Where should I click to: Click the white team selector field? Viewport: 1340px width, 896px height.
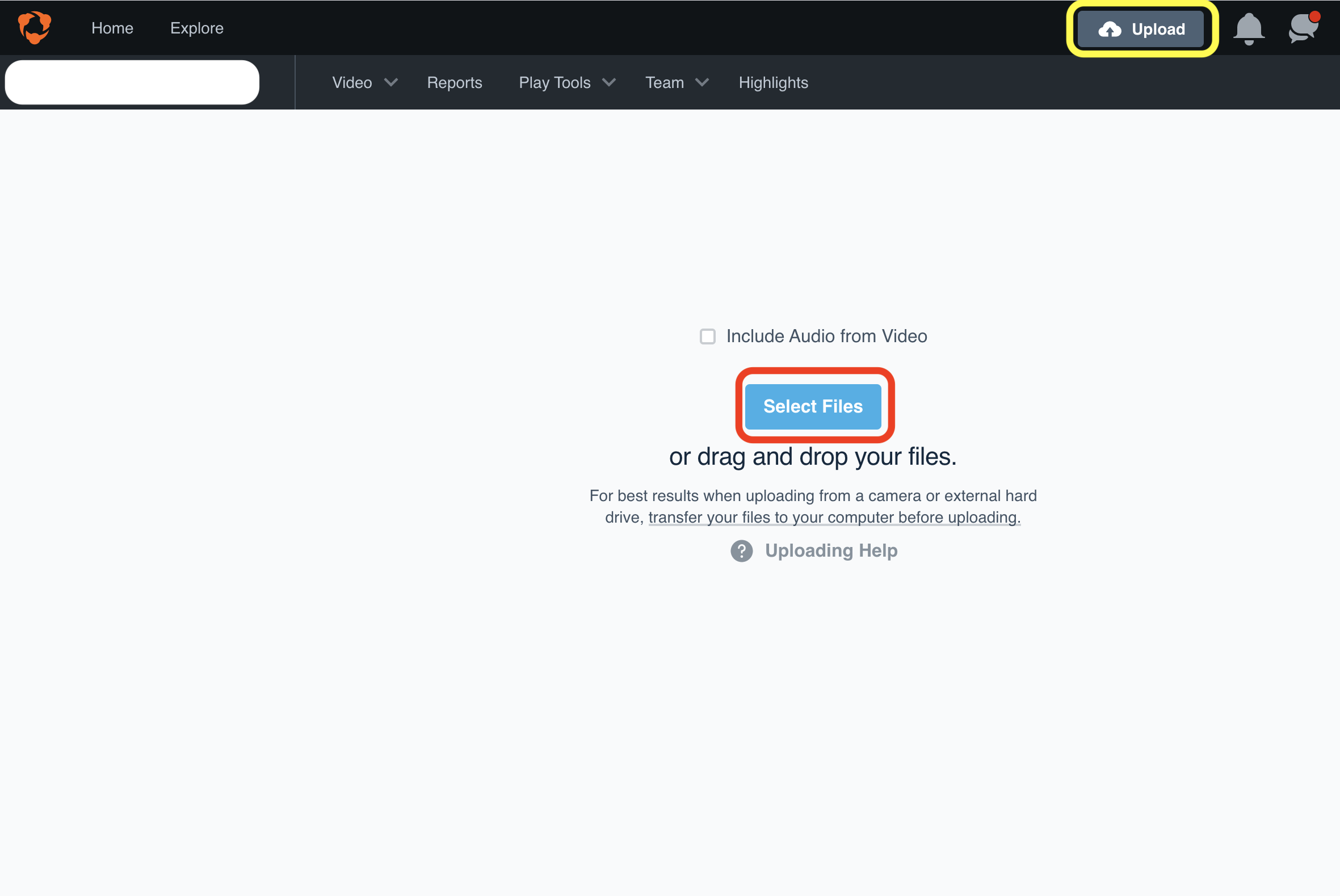pos(132,82)
